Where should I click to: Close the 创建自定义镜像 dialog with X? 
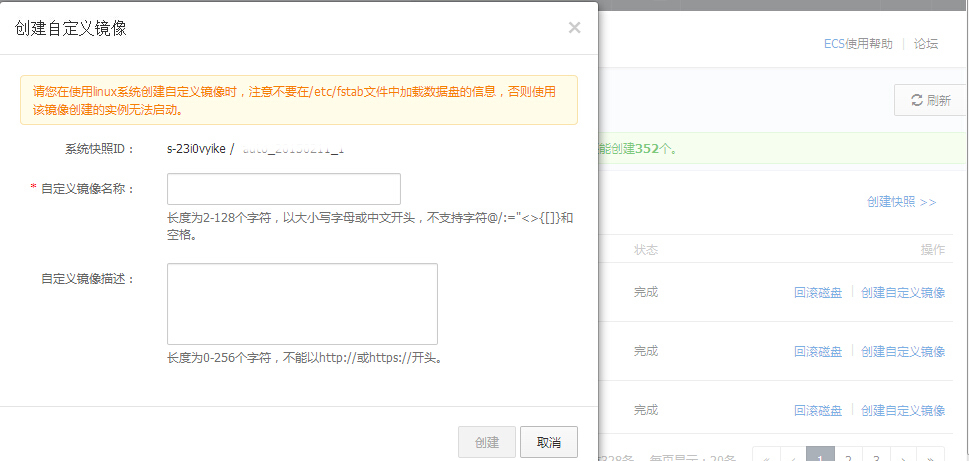point(574,28)
